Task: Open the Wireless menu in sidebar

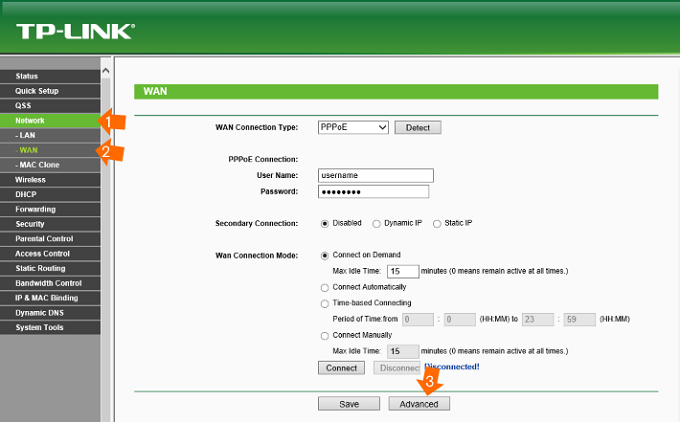Action: tap(30, 179)
